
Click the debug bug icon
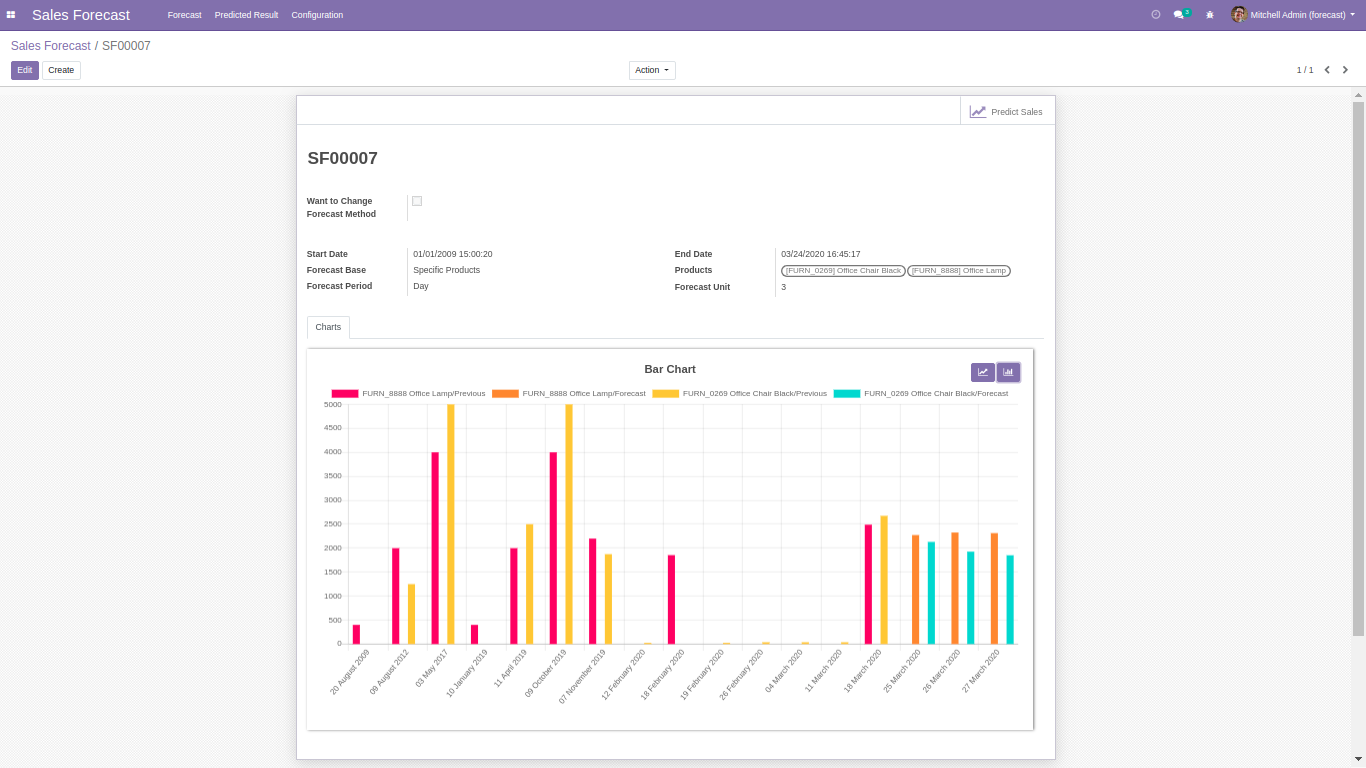tap(1210, 15)
